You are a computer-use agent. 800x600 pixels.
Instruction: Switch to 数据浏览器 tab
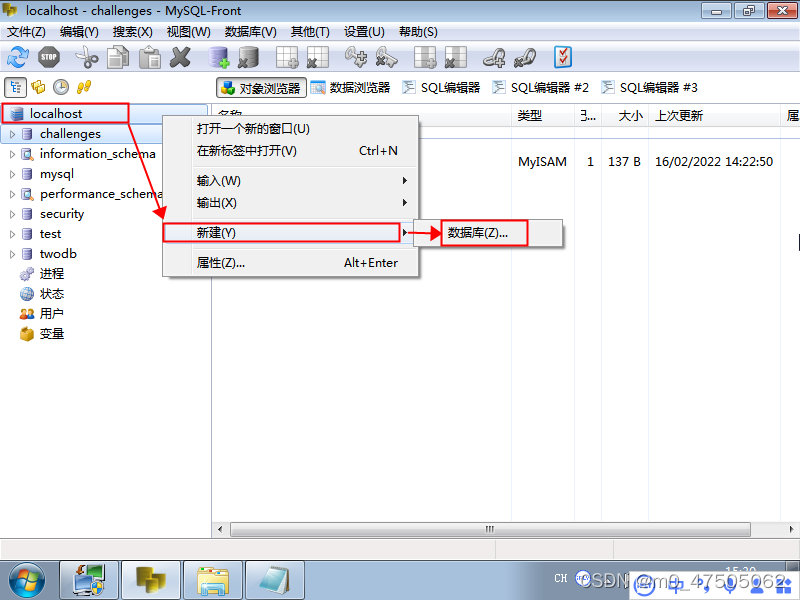tap(351, 88)
